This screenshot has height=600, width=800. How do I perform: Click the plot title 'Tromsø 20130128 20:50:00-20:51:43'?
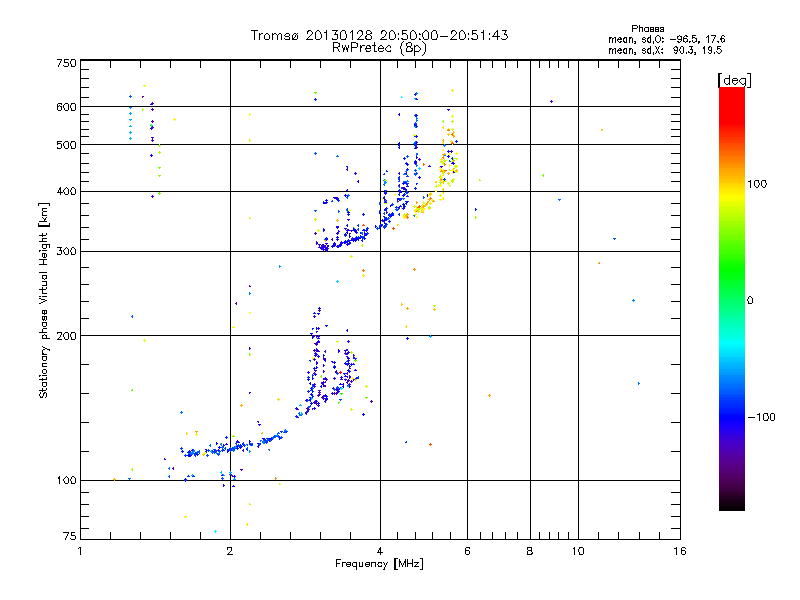(379, 35)
